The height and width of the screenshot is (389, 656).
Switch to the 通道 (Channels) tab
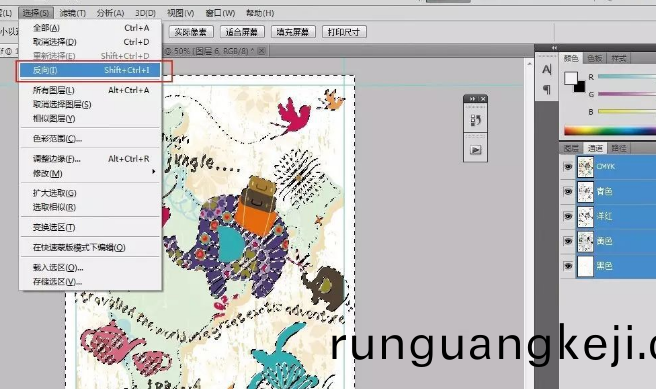pos(595,148)
